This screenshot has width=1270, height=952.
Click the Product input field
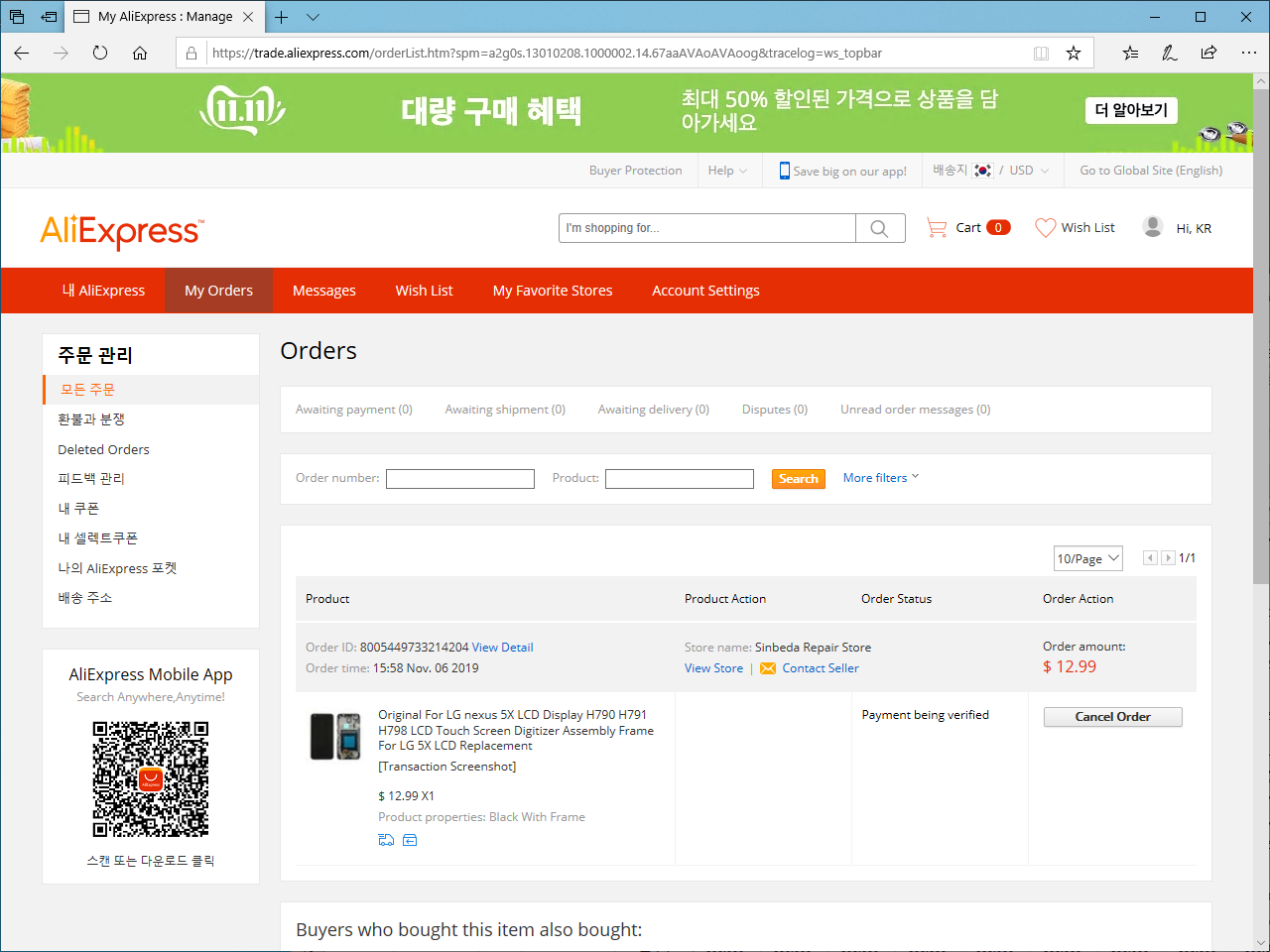tap(680, 479)
